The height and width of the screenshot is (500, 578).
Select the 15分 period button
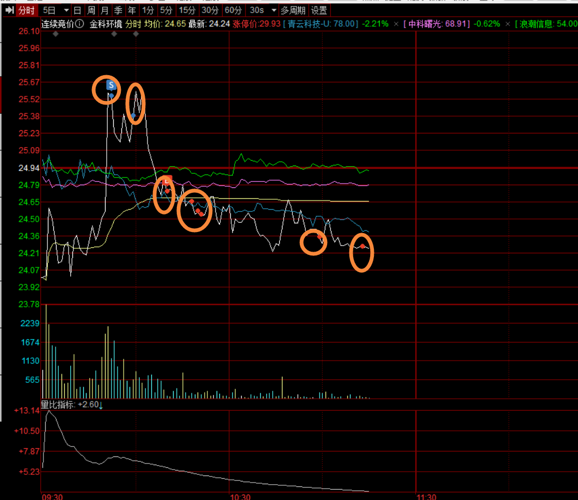click(187, 11)
